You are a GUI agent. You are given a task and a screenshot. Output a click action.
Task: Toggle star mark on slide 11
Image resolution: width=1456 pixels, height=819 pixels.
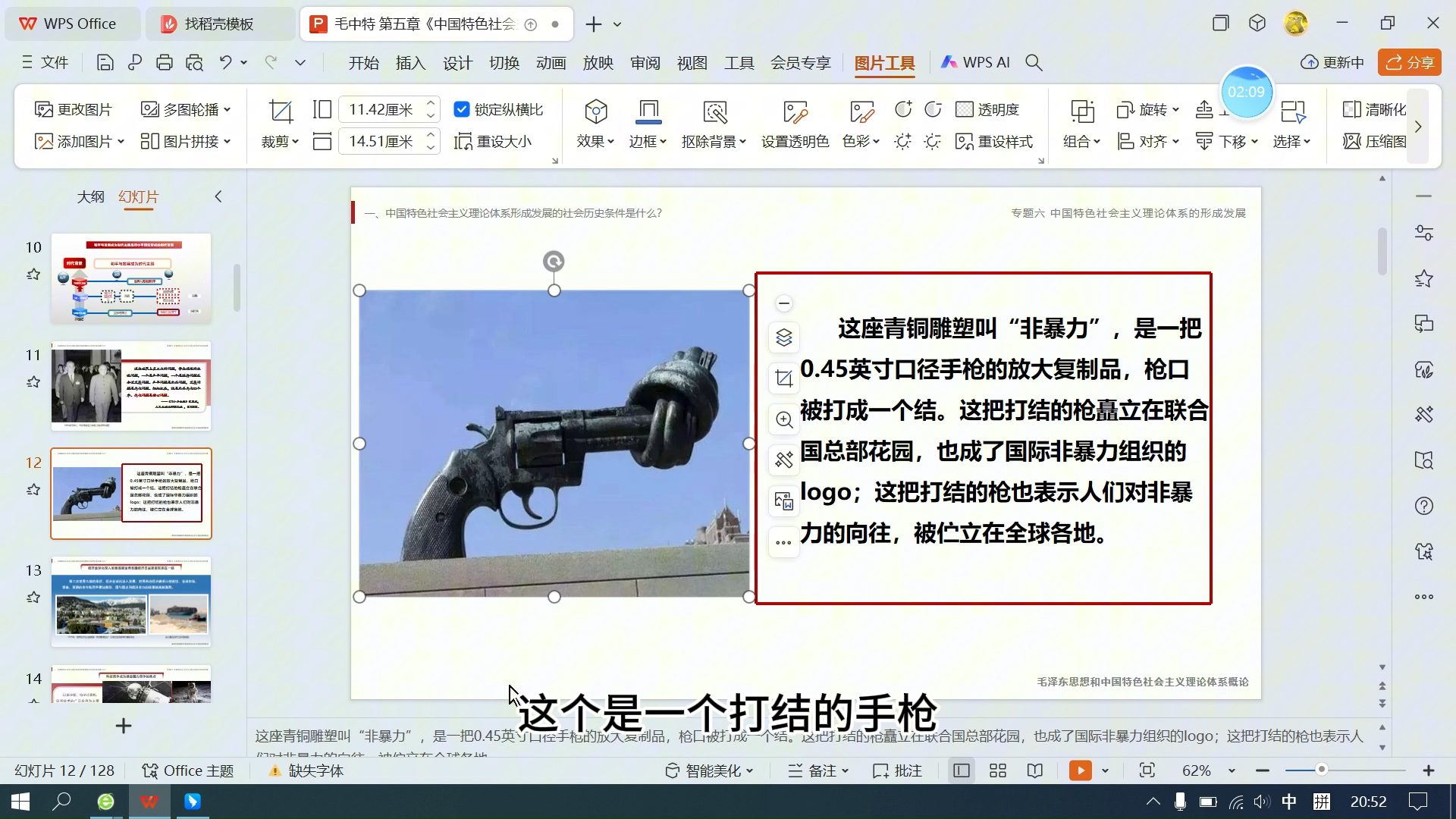pyautogui.click(x=33, y=382)
